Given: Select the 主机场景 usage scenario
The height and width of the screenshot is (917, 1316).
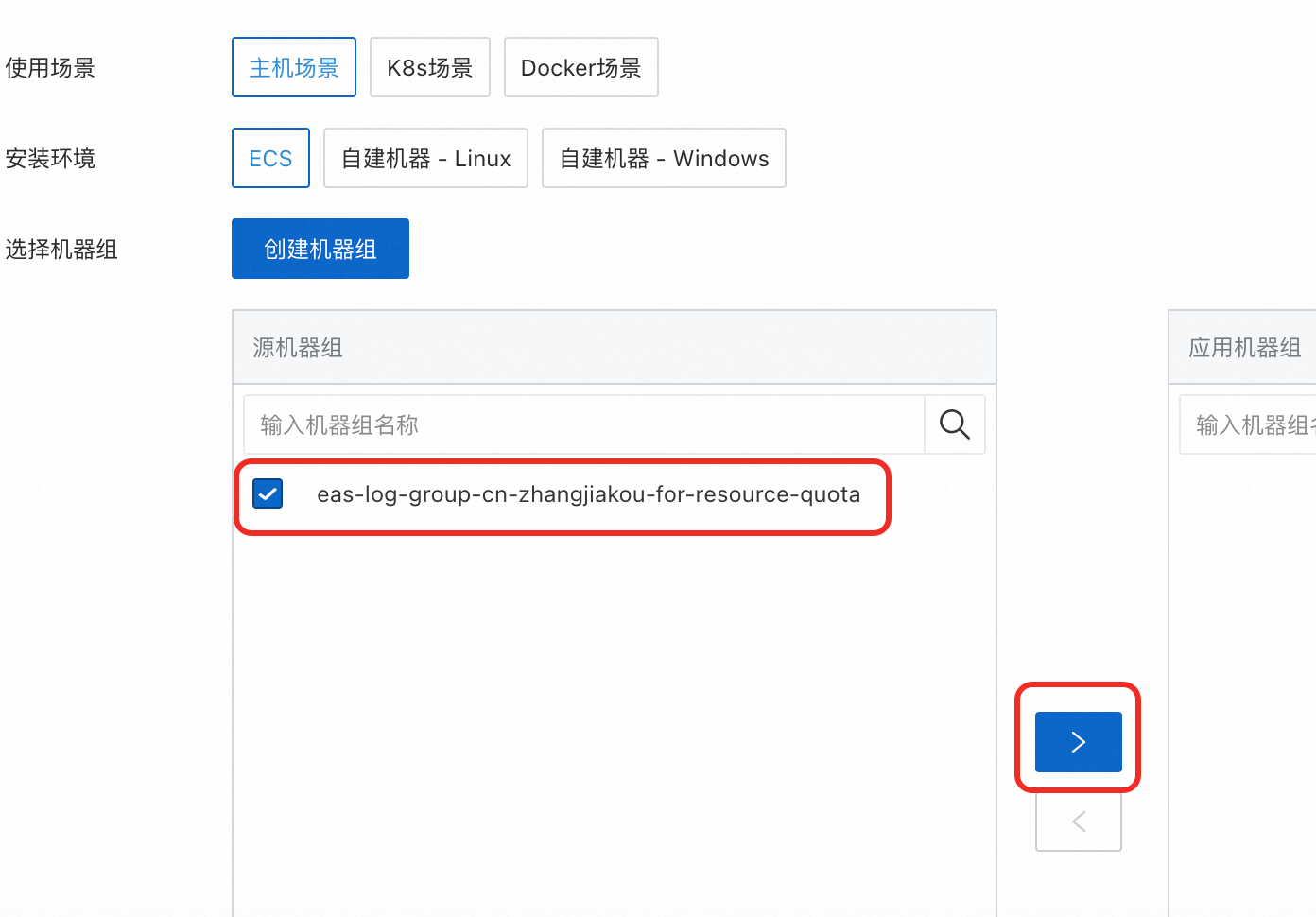Looking at the screenshot, I should tap(294, 67).
